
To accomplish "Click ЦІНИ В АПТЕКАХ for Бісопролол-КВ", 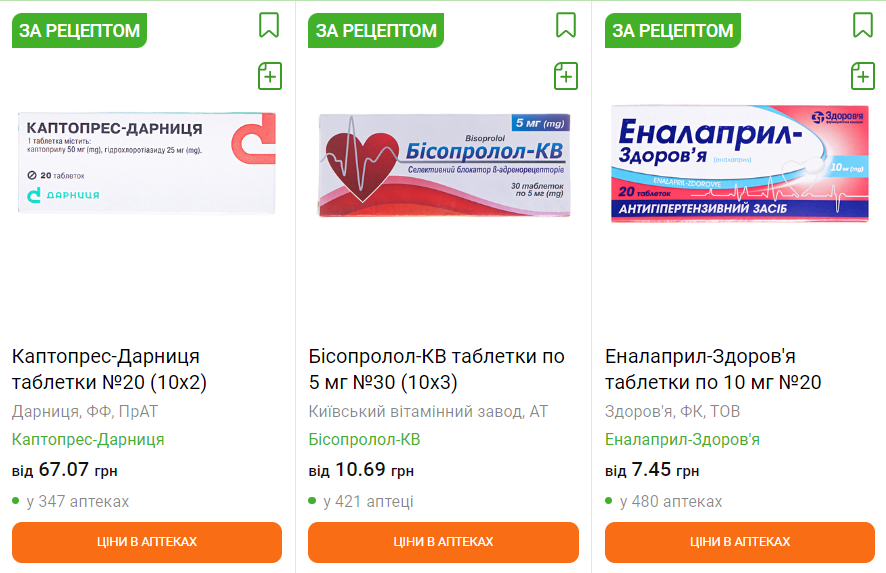I will click(x=443, y=542).
